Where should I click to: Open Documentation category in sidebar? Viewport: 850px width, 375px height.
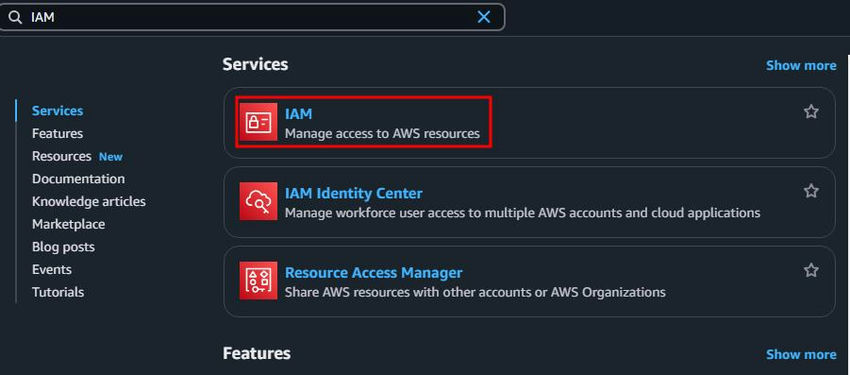pos(78,179)
